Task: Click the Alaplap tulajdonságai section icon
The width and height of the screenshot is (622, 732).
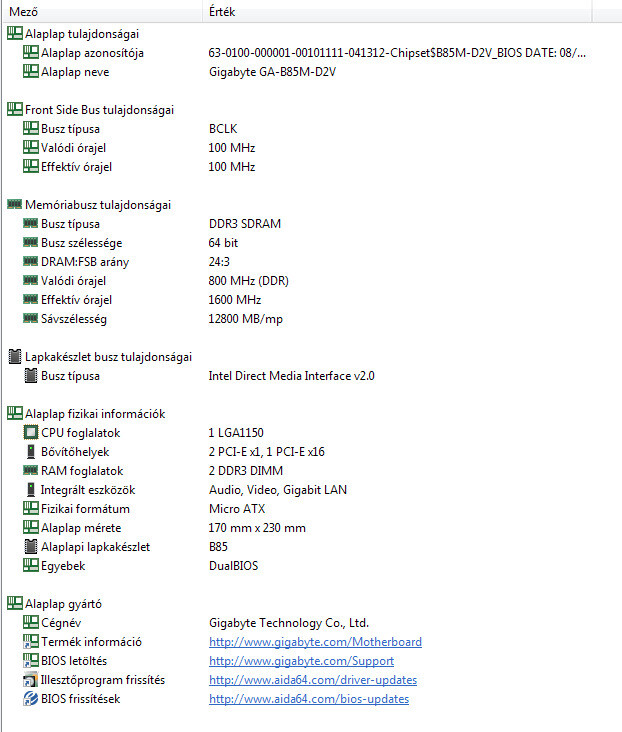Action: pyautogui.click(x=15, y=33)
